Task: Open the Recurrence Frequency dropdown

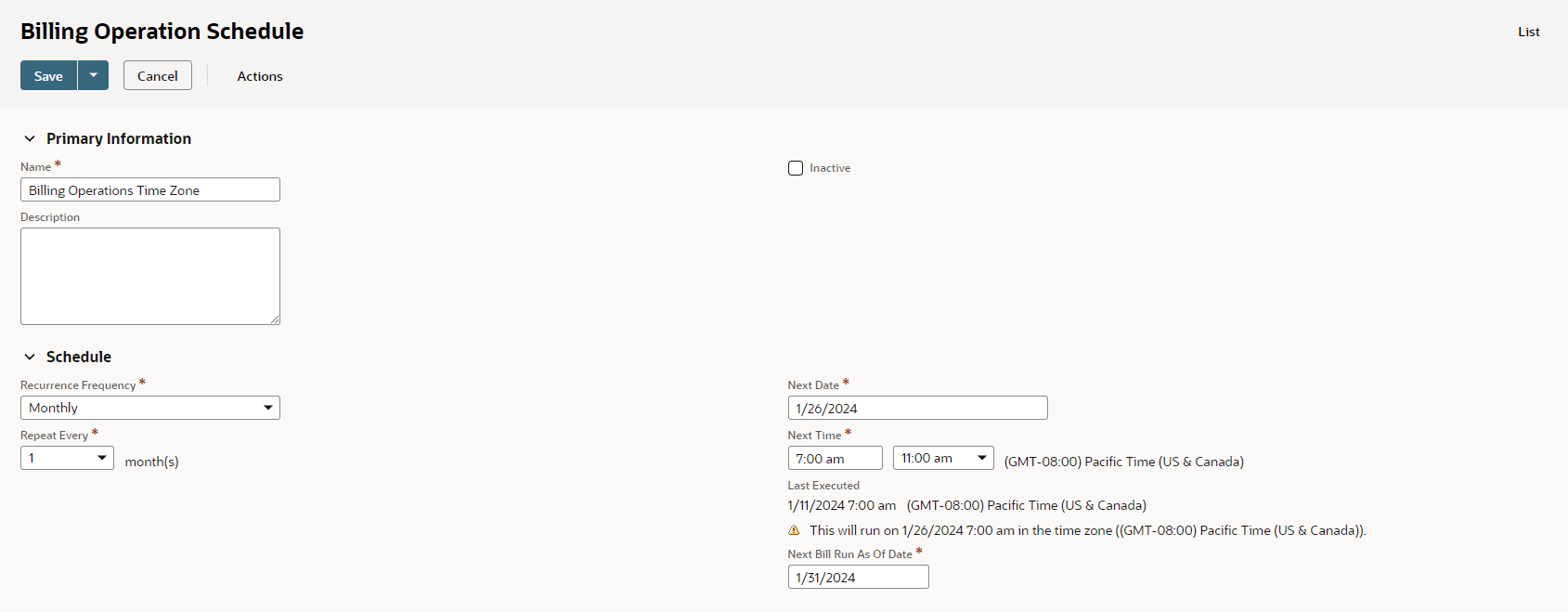Action: tap(150, 408)
